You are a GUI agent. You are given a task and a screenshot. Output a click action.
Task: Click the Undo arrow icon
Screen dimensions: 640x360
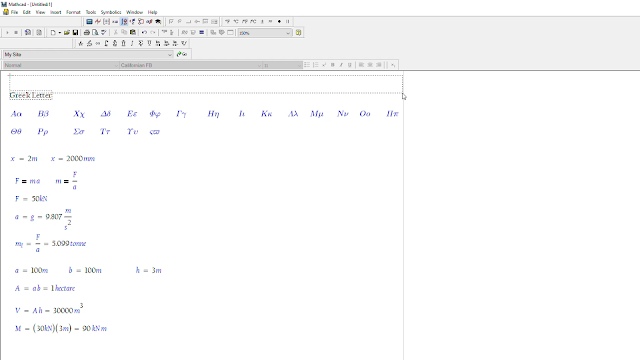[x=144, y=33]
